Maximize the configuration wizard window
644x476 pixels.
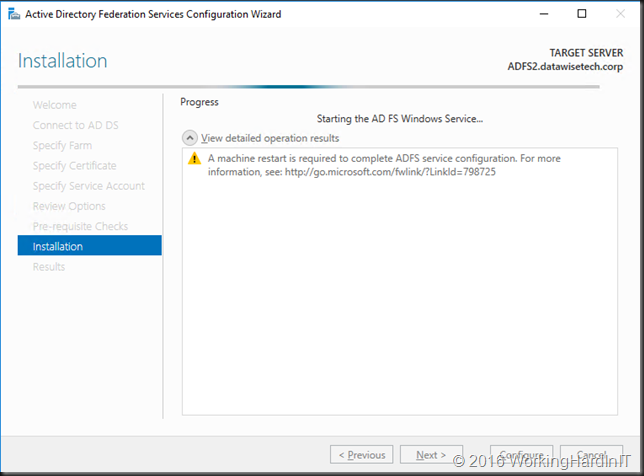click(582, 14)
